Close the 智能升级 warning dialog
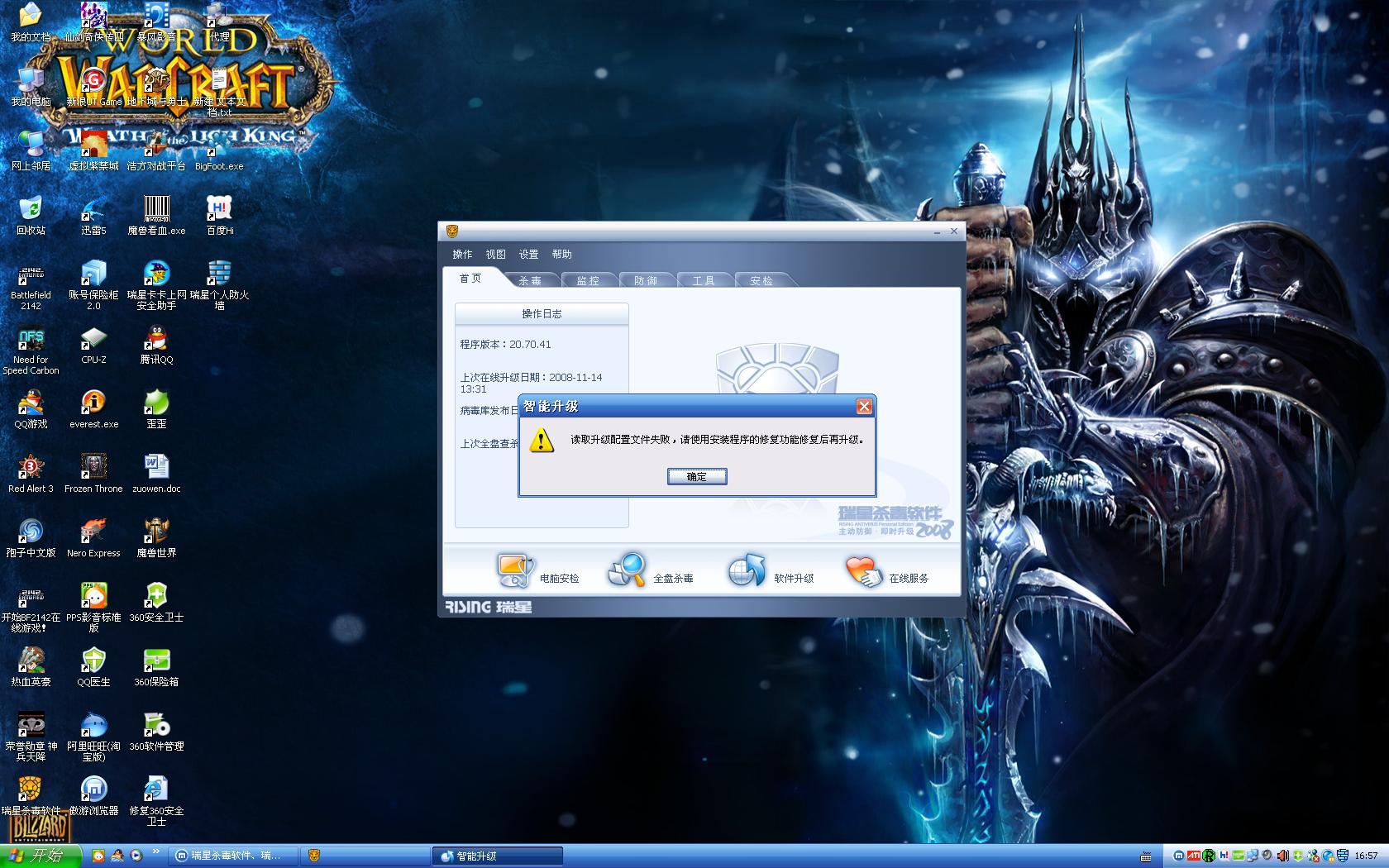The height and width of the screenshot is (868, 1389). coord(864,406)
